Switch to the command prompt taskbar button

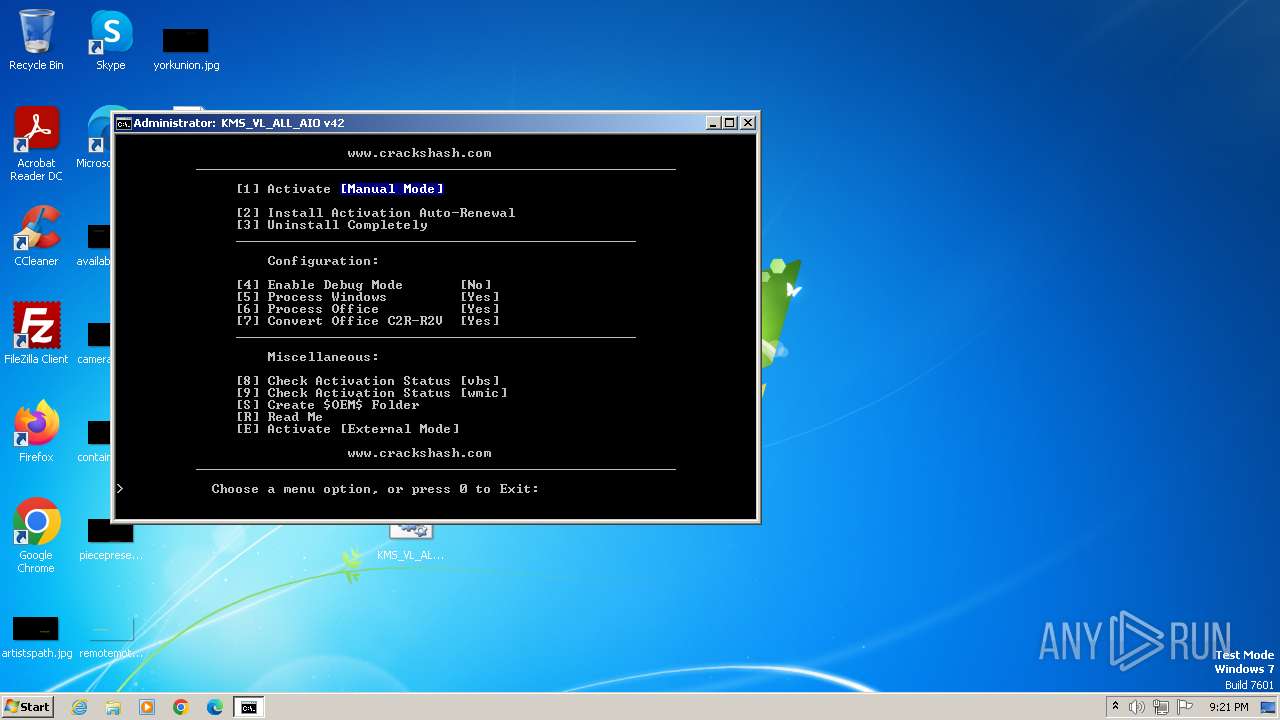click(x=249, y=707)
